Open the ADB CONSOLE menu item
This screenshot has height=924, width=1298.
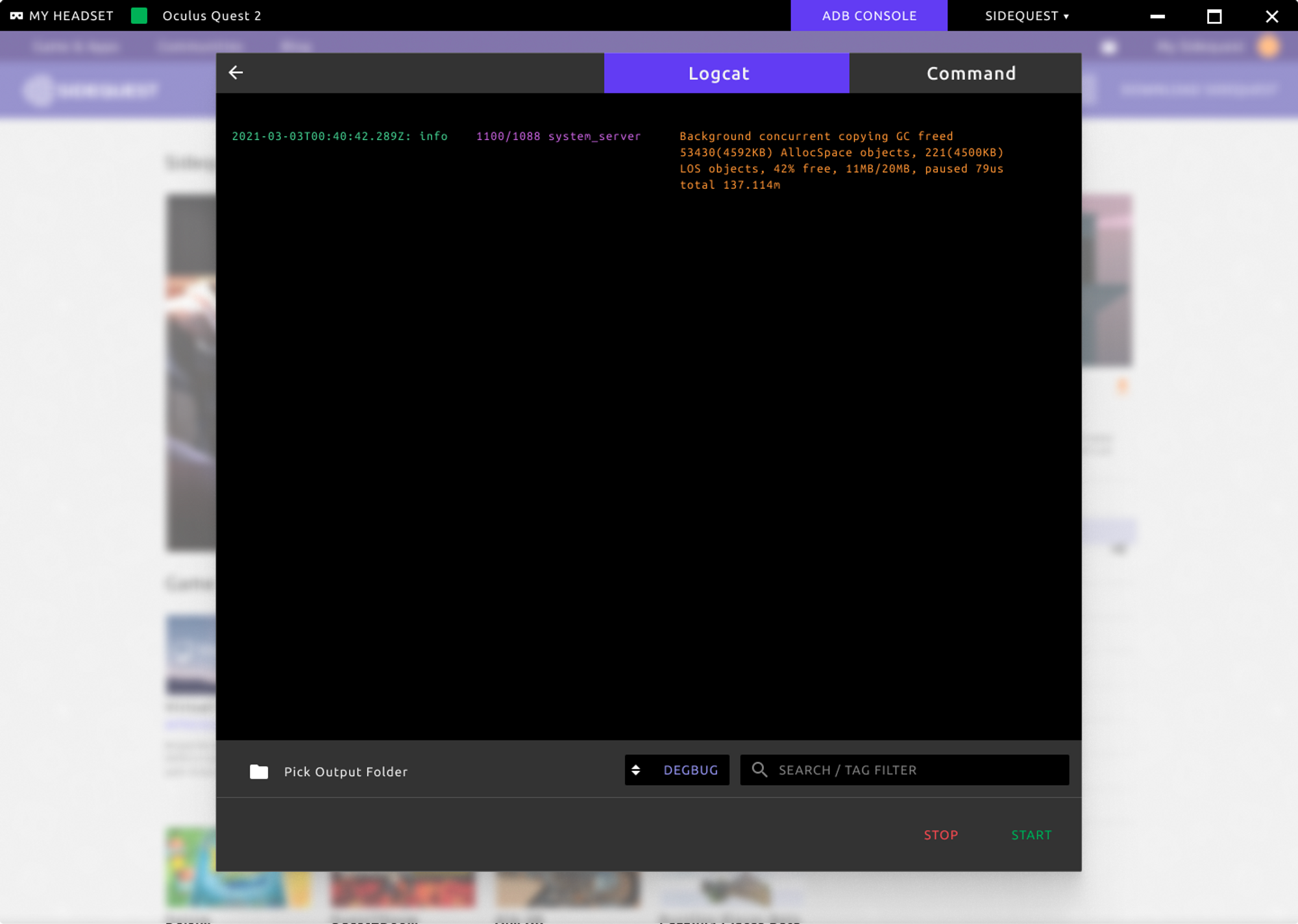pos(868,16)
